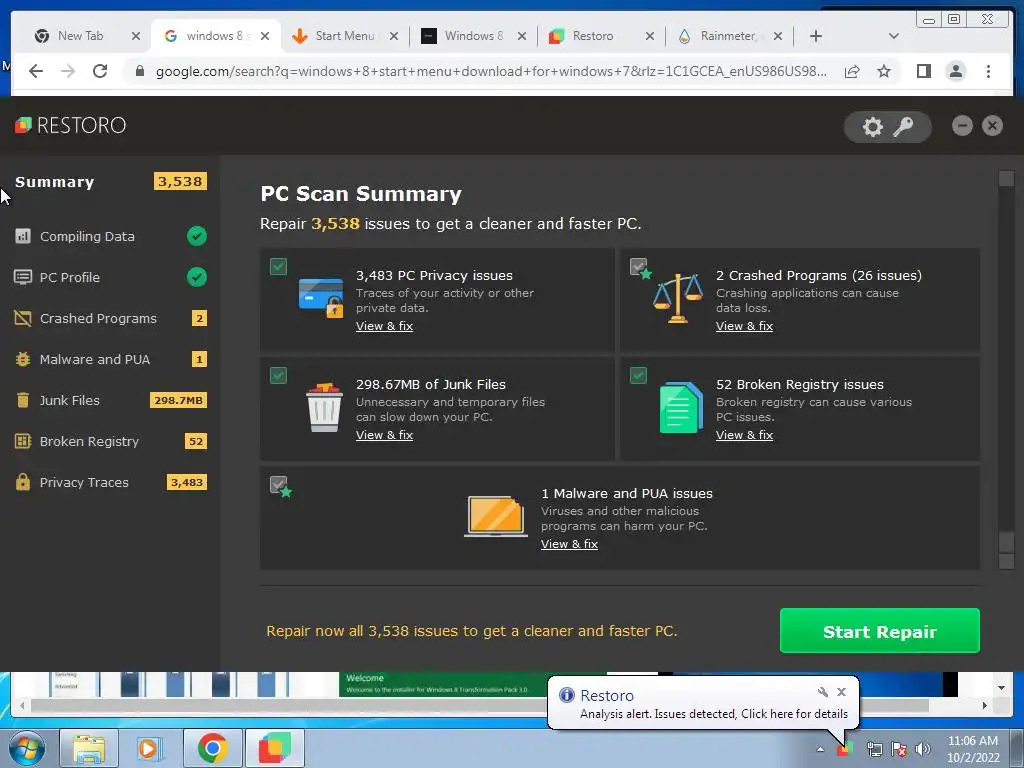Click the credit card privacy icon

pos(321,297)
